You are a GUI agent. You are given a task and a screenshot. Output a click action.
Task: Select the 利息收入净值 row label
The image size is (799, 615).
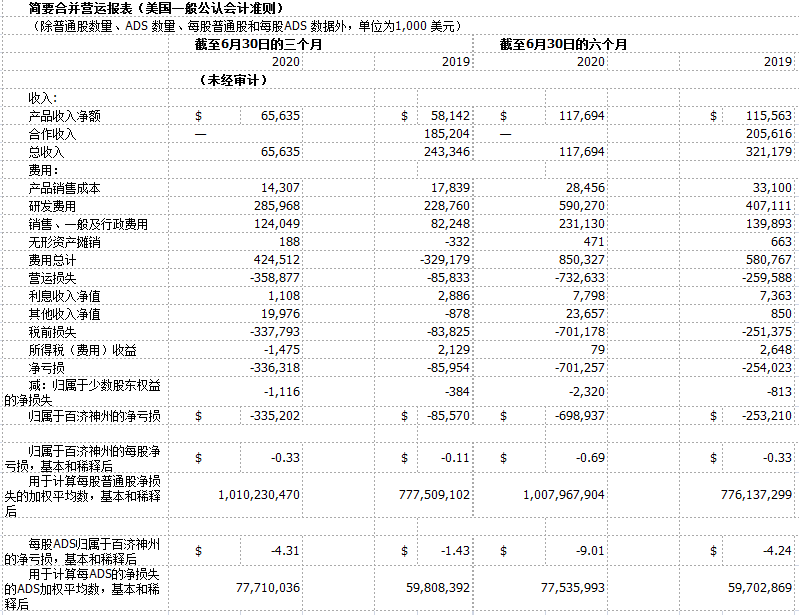(64, 296)
